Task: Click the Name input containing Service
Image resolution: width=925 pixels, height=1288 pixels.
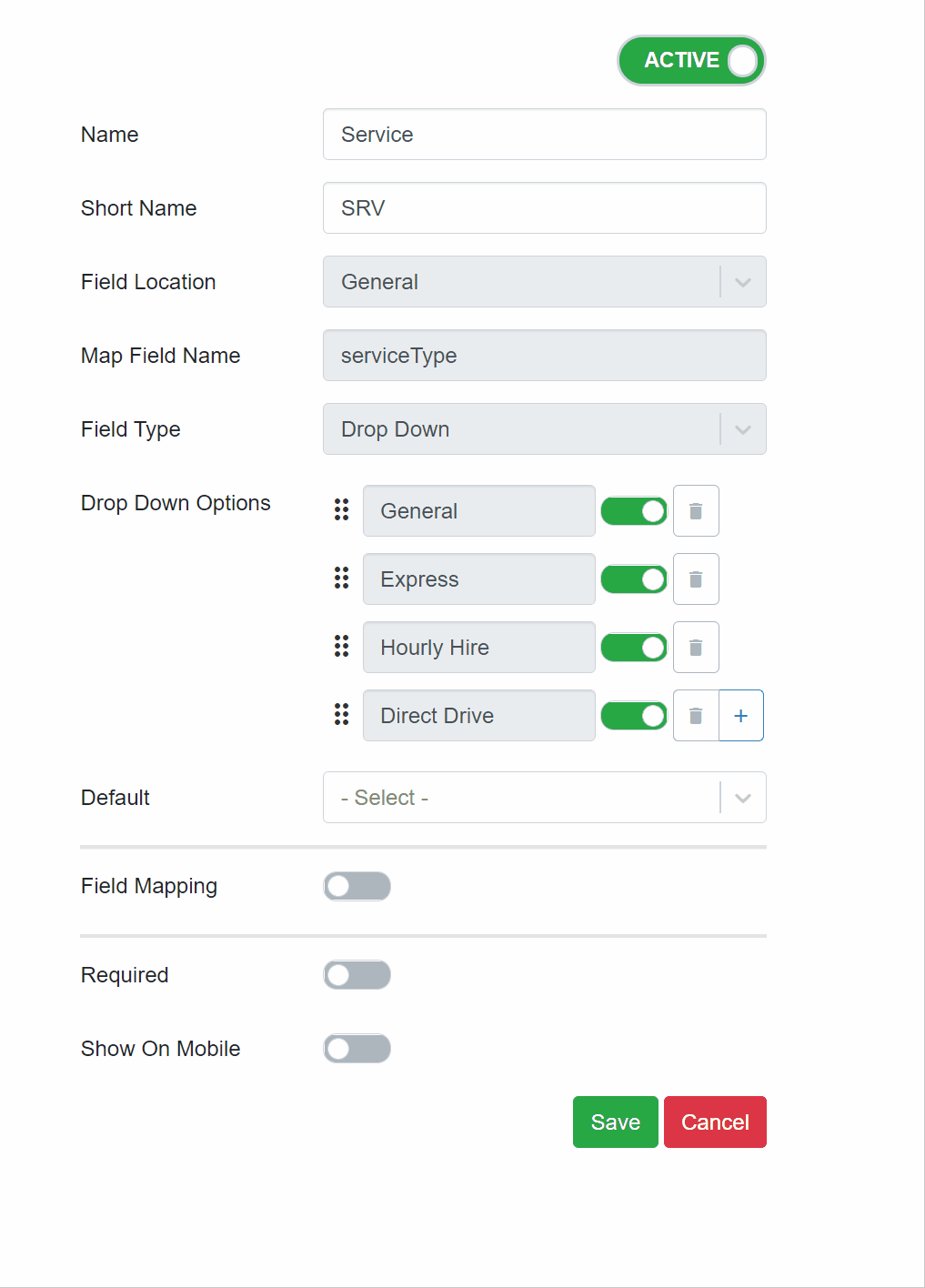Action: (544, 134)
